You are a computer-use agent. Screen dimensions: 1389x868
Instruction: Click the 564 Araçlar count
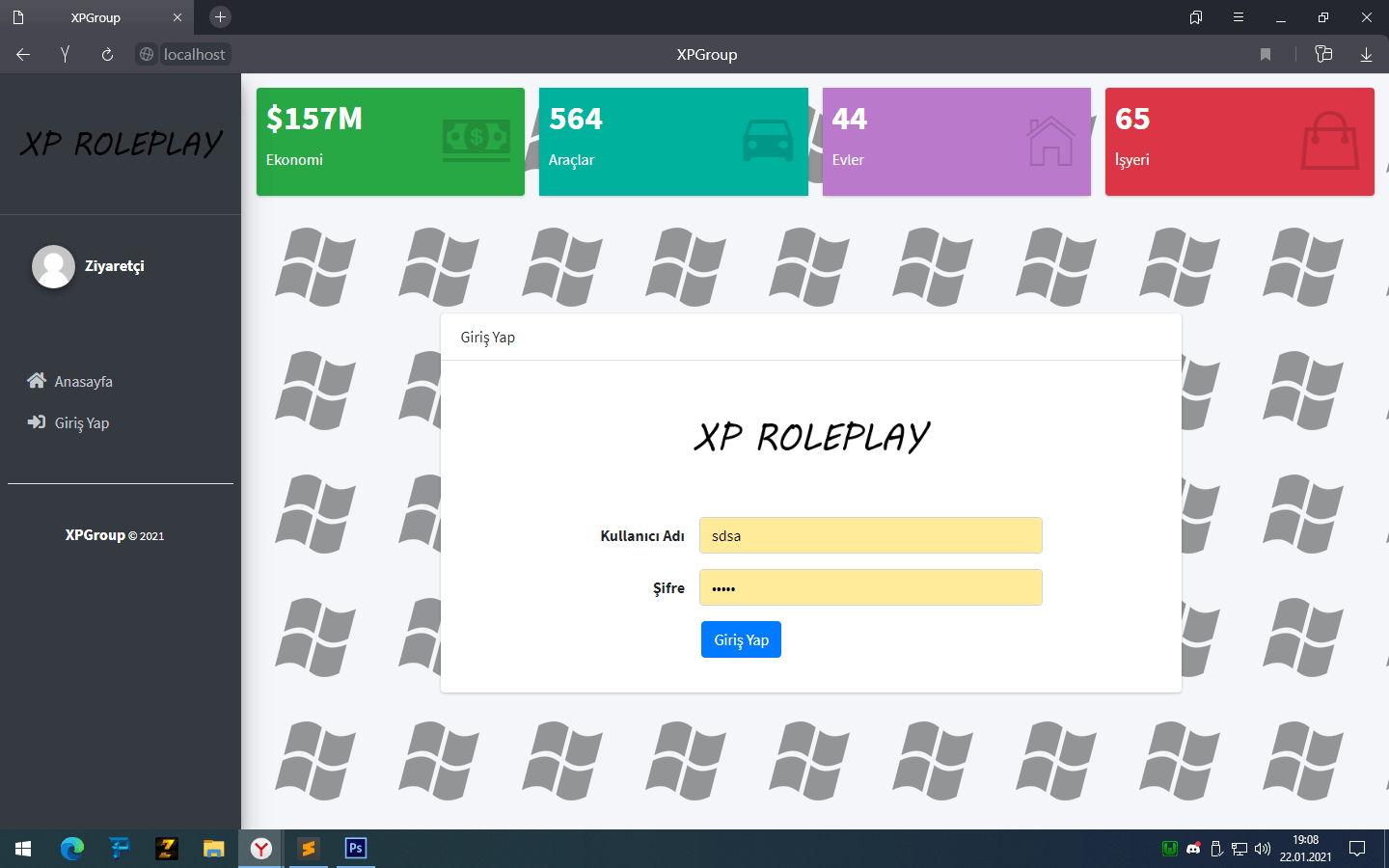pyautogui.click(x=576, y=119)
